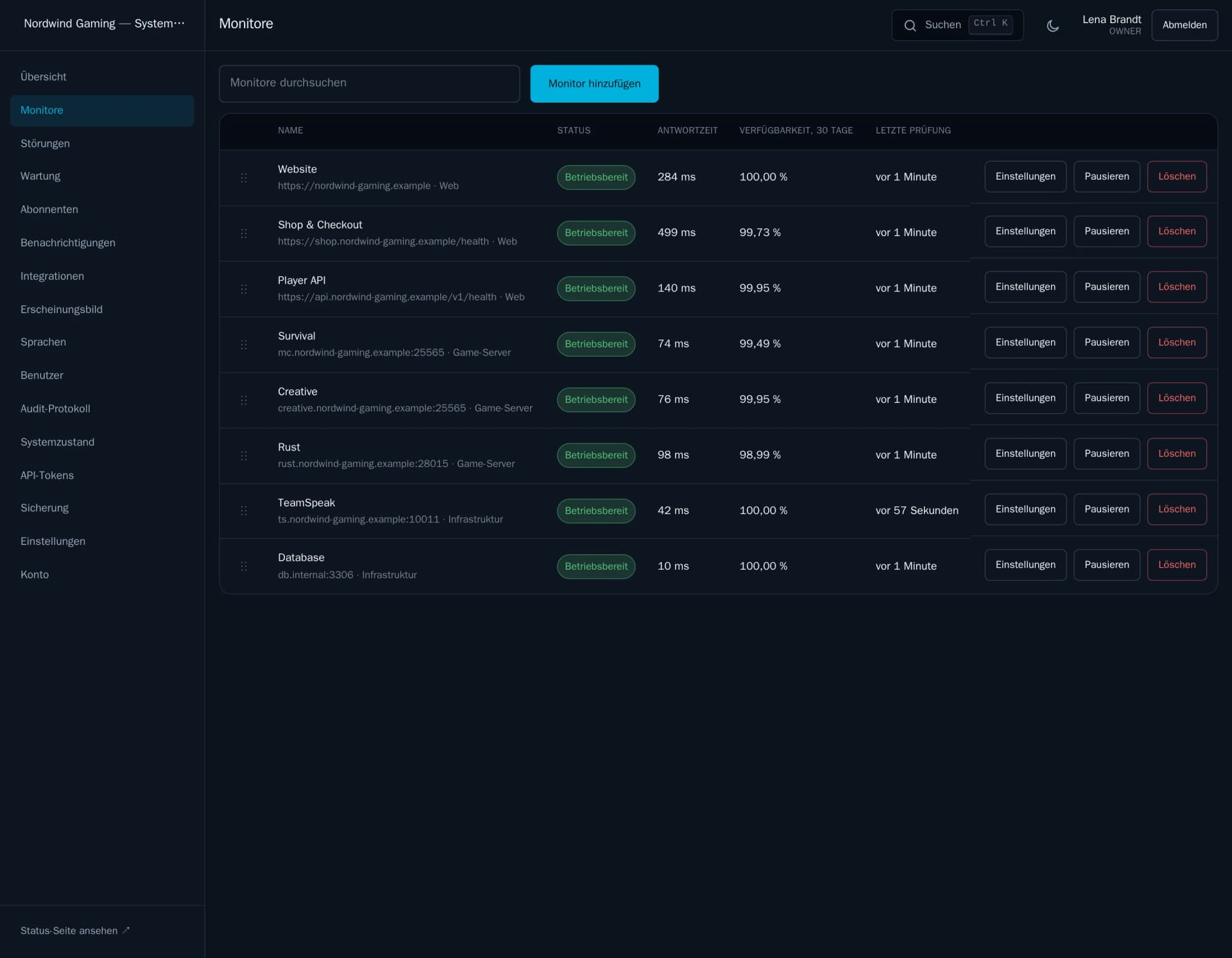Open the Suchen Ctrl K search box

[x=957, y=25]
